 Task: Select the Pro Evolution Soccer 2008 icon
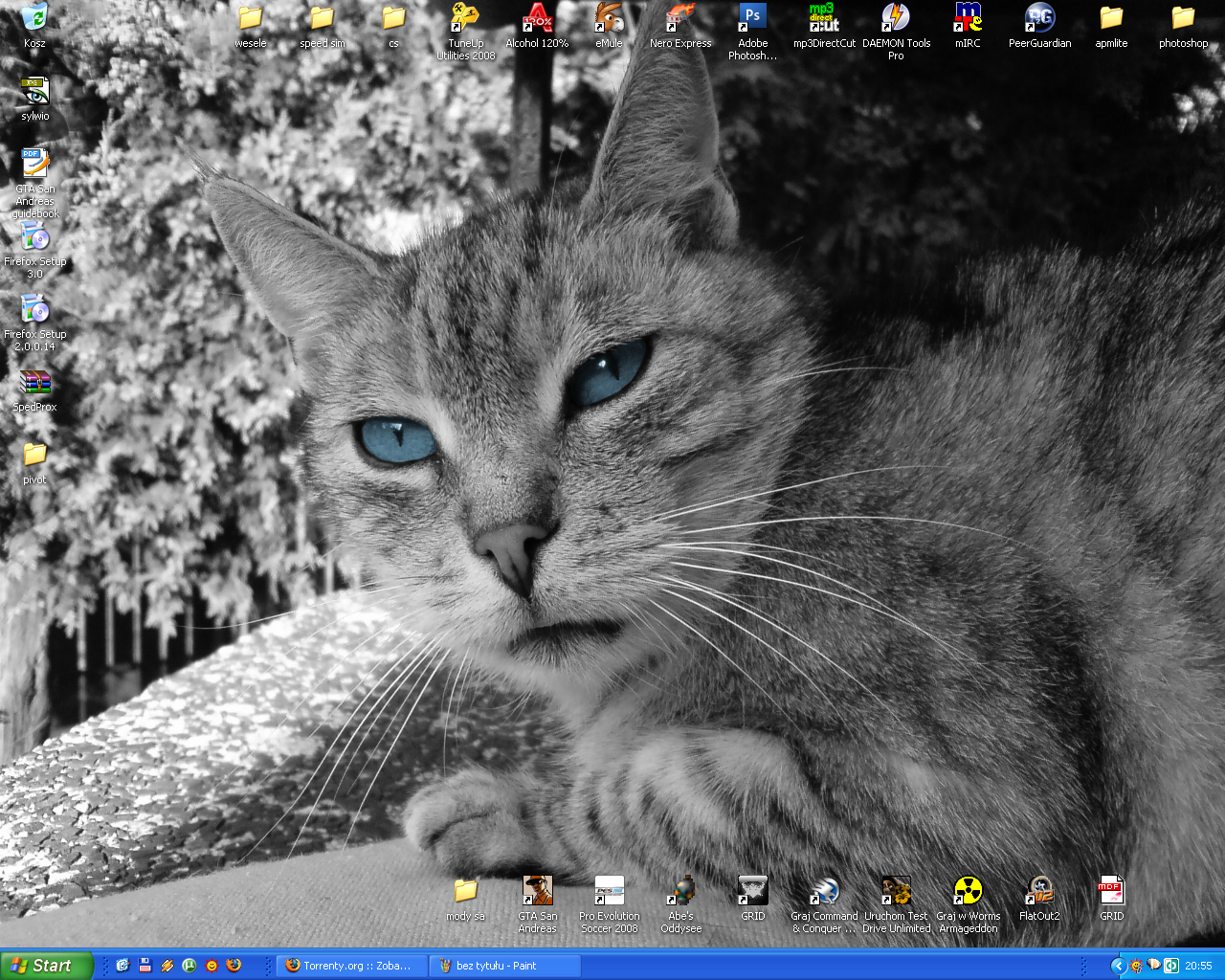(609, 891)
